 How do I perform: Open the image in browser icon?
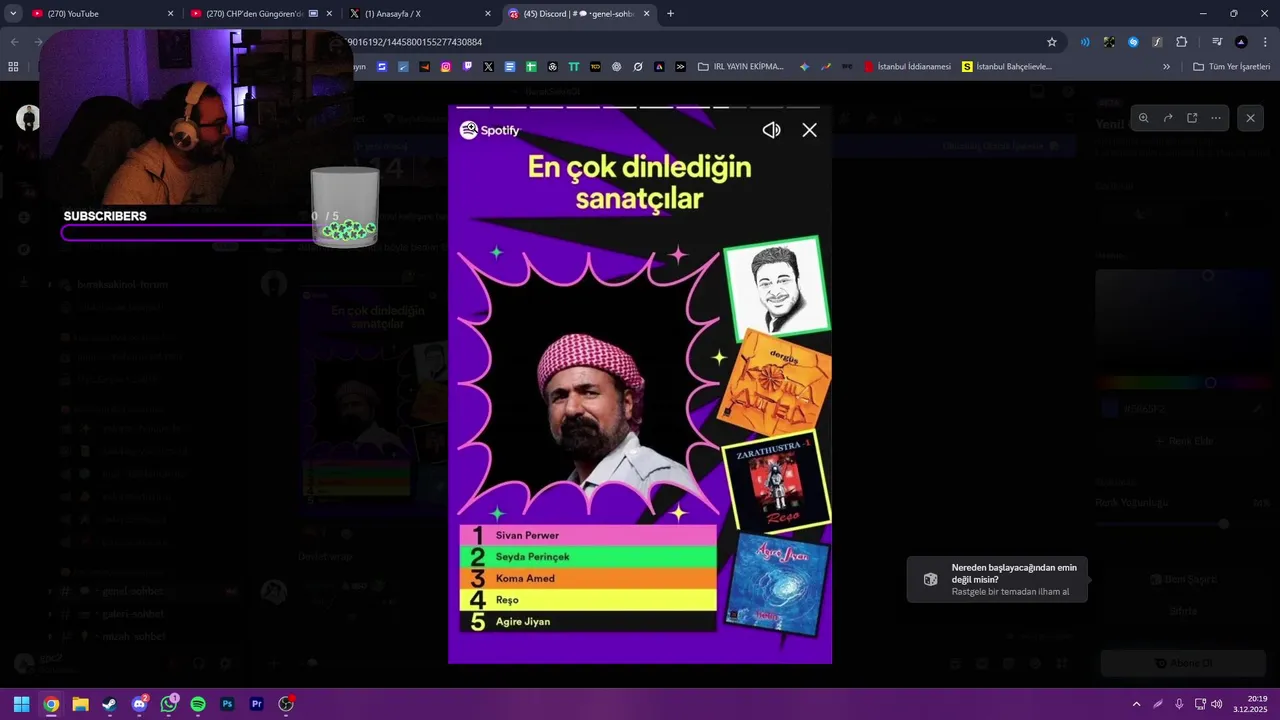1192,118
